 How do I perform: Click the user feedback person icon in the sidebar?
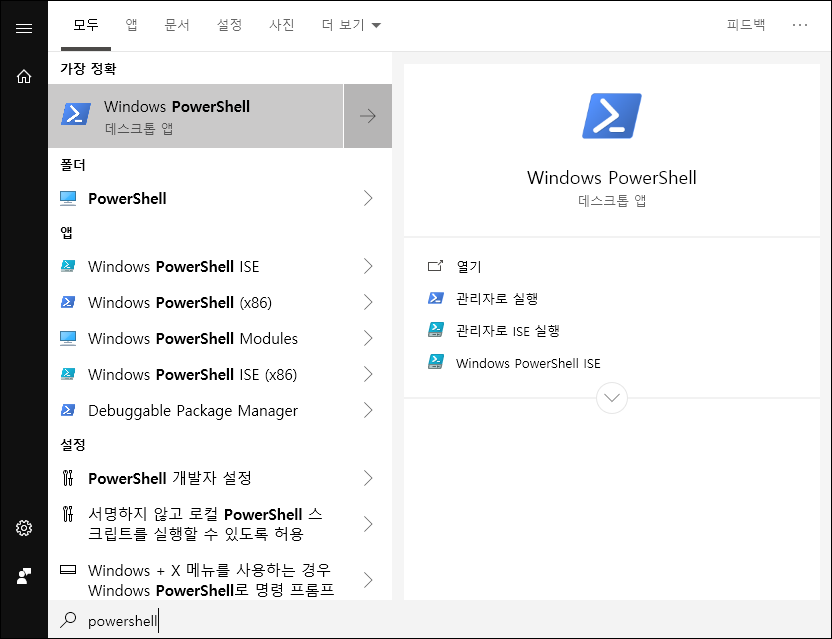point(24,576)
